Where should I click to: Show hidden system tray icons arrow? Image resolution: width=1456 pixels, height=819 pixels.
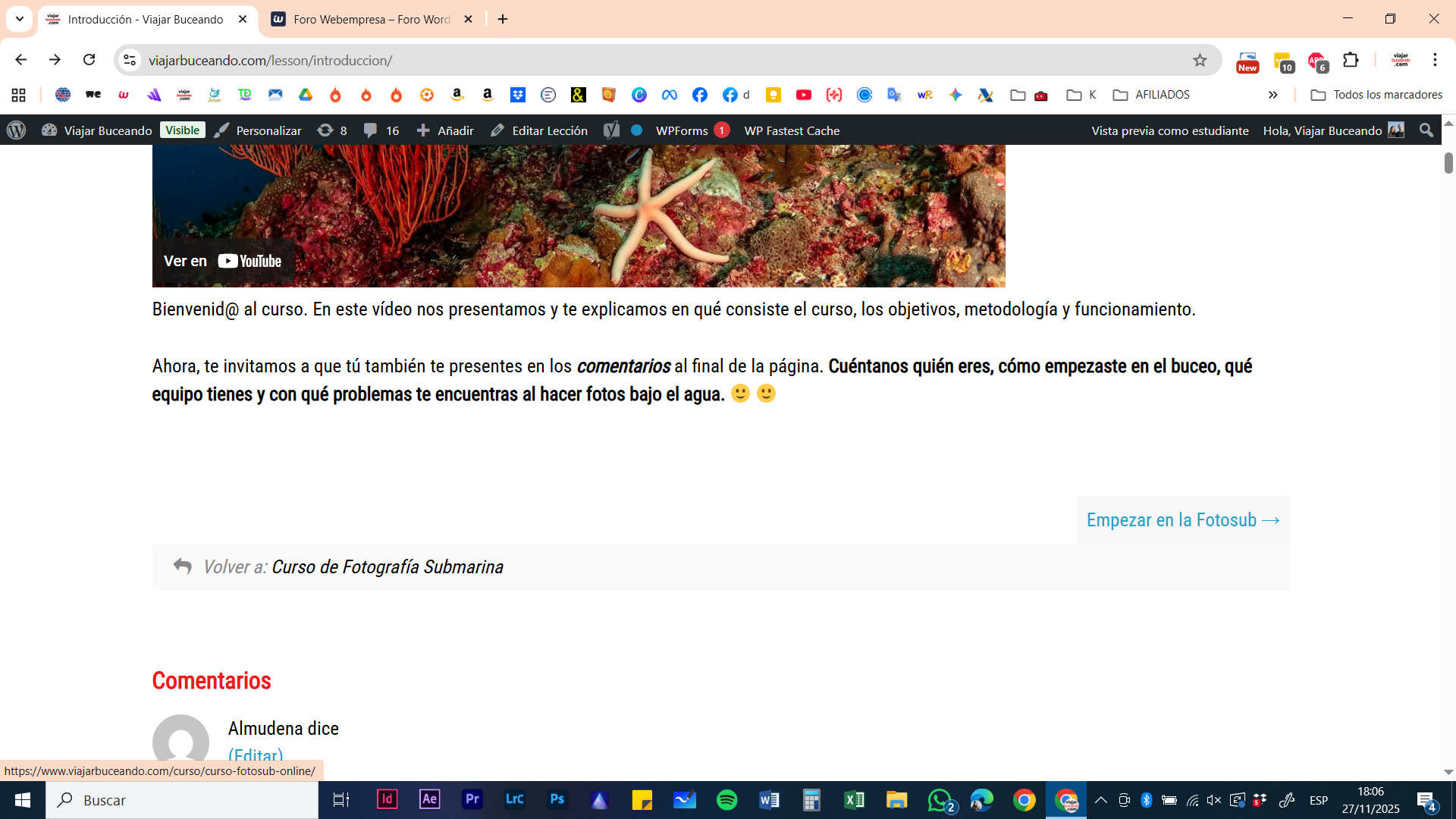(1101, 800)
